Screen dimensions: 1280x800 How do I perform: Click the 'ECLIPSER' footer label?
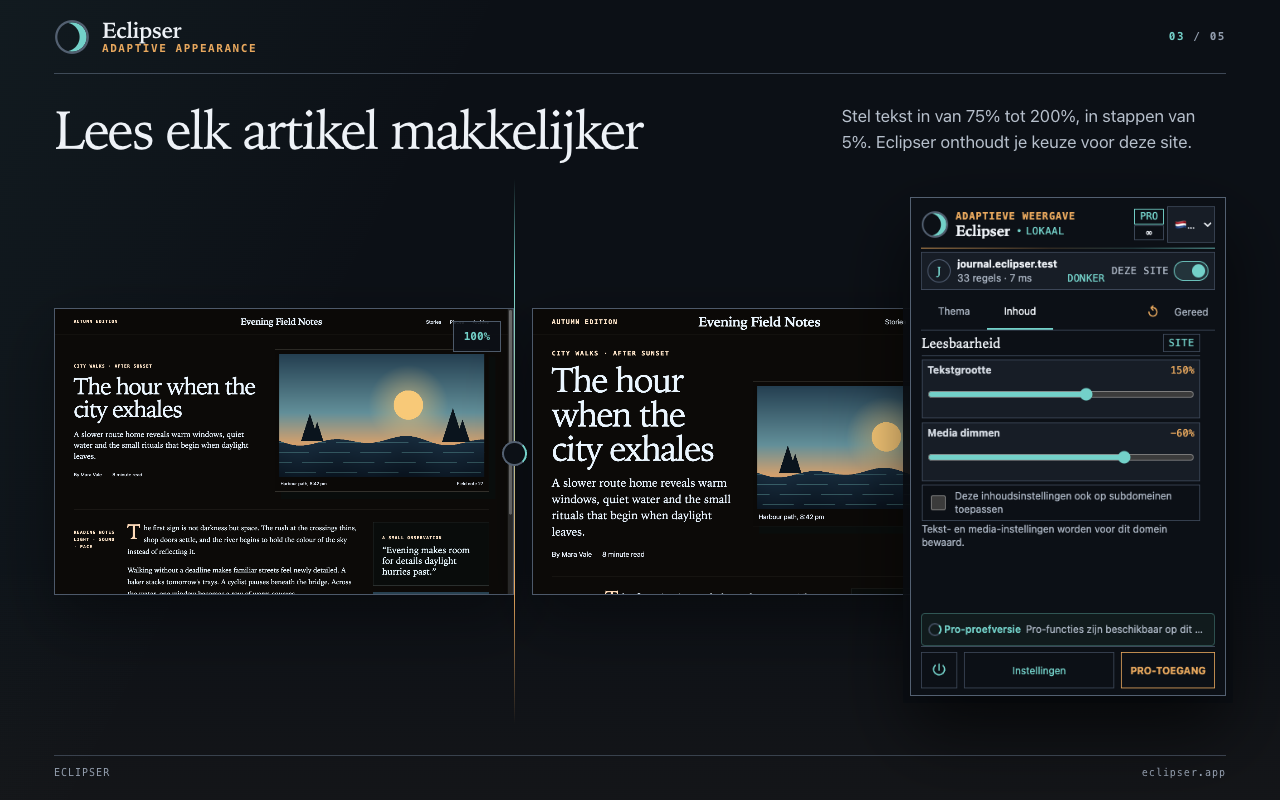(82, 772)
